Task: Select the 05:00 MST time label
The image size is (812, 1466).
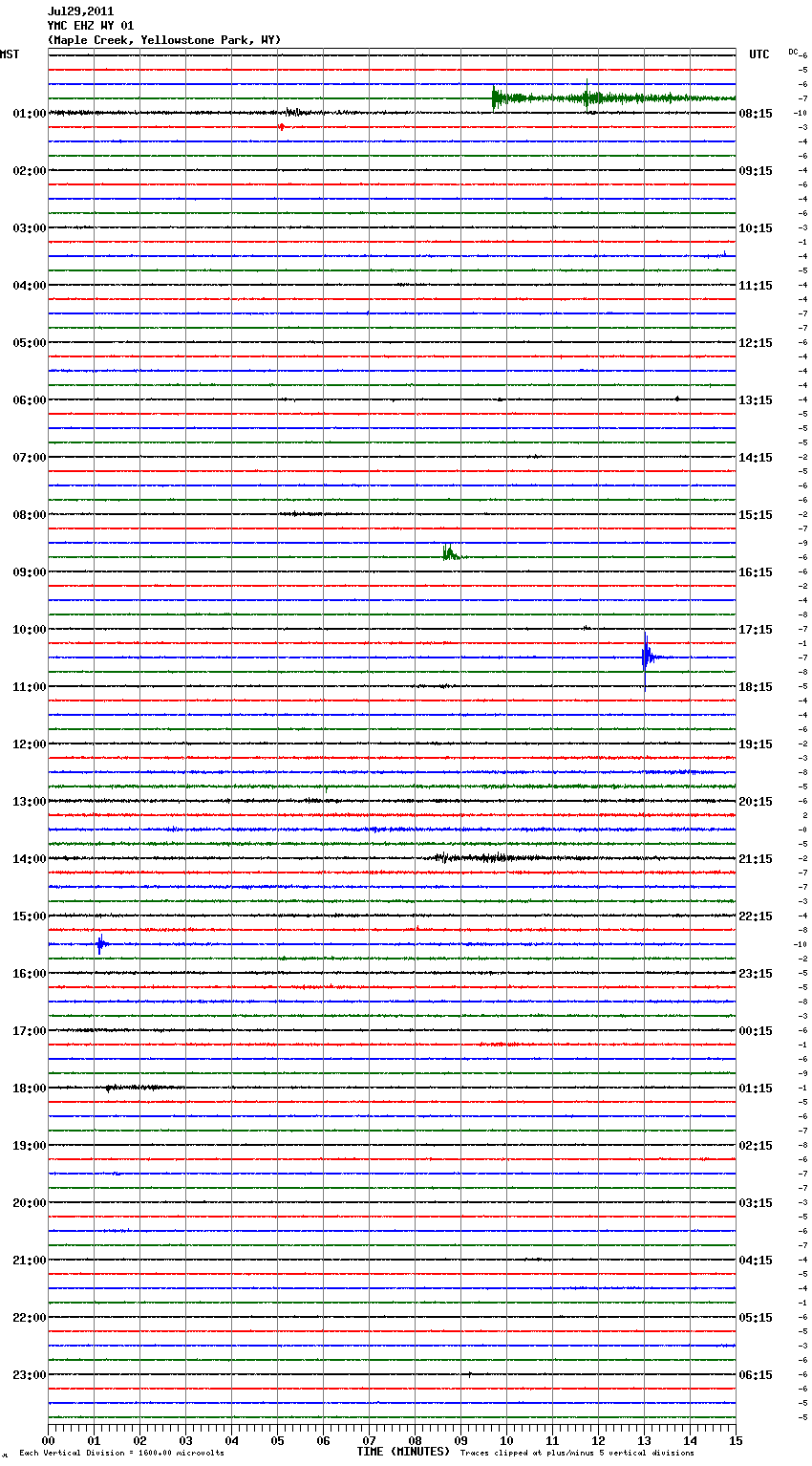Action: tap(30, 343)
